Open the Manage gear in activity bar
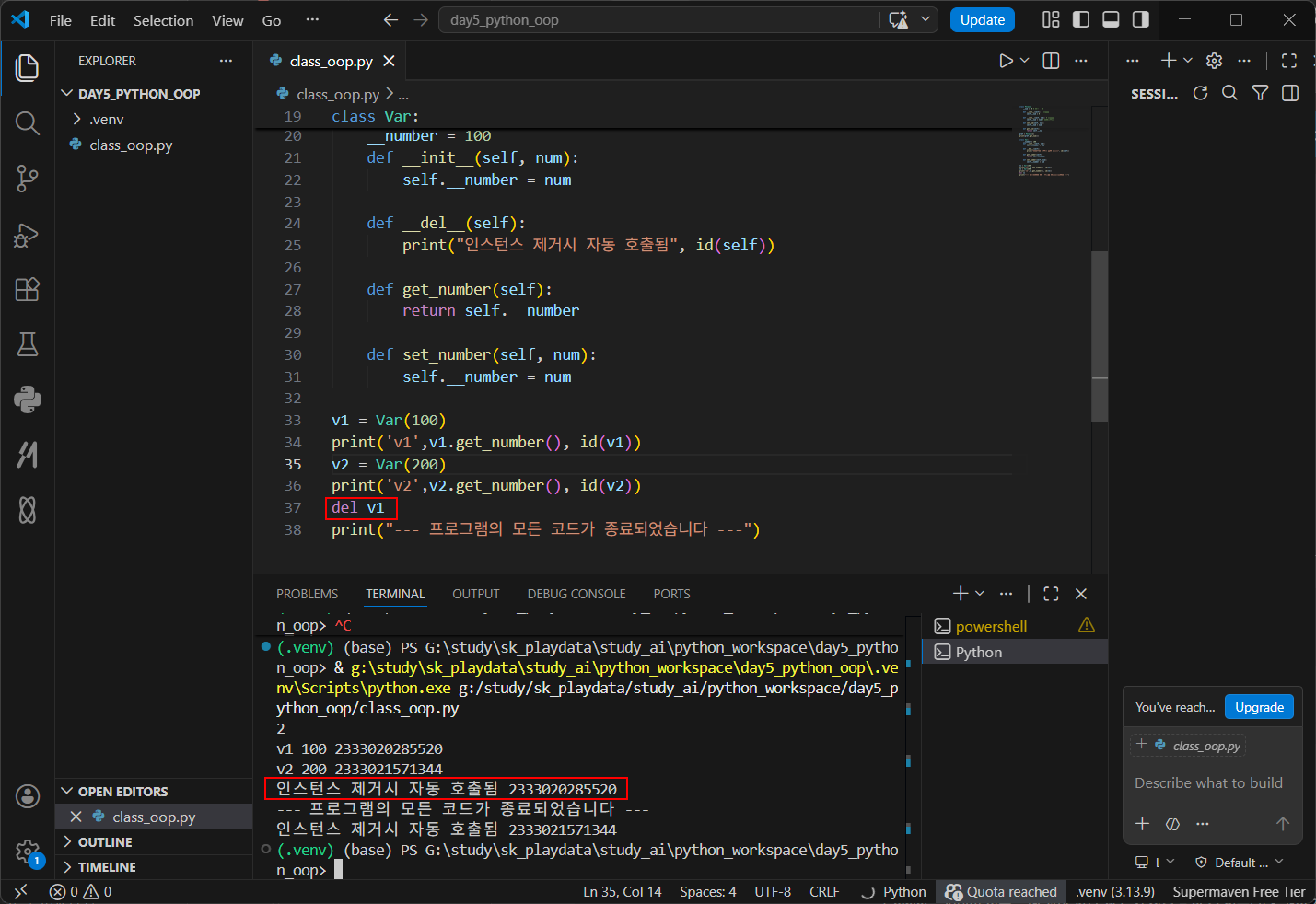The width and height of the screenshot is (1316, 904). click(28, 852)
